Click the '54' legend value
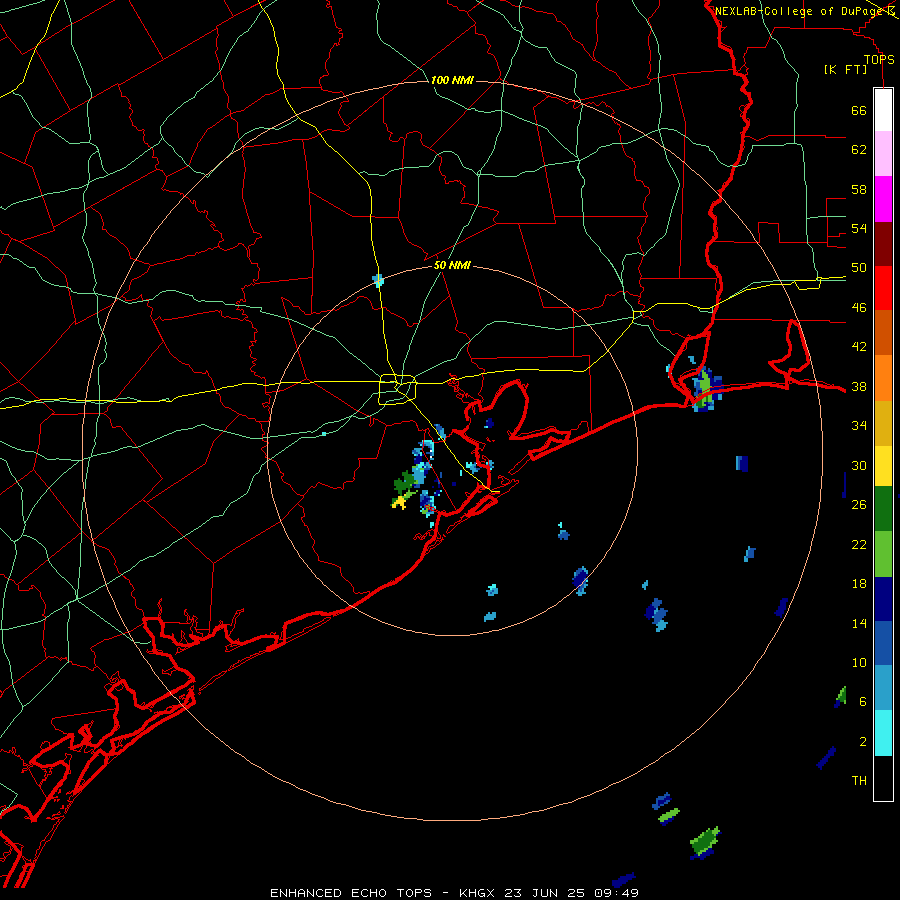Image resolution: width=900 pixels, height=900 pixels. point(859,228)
